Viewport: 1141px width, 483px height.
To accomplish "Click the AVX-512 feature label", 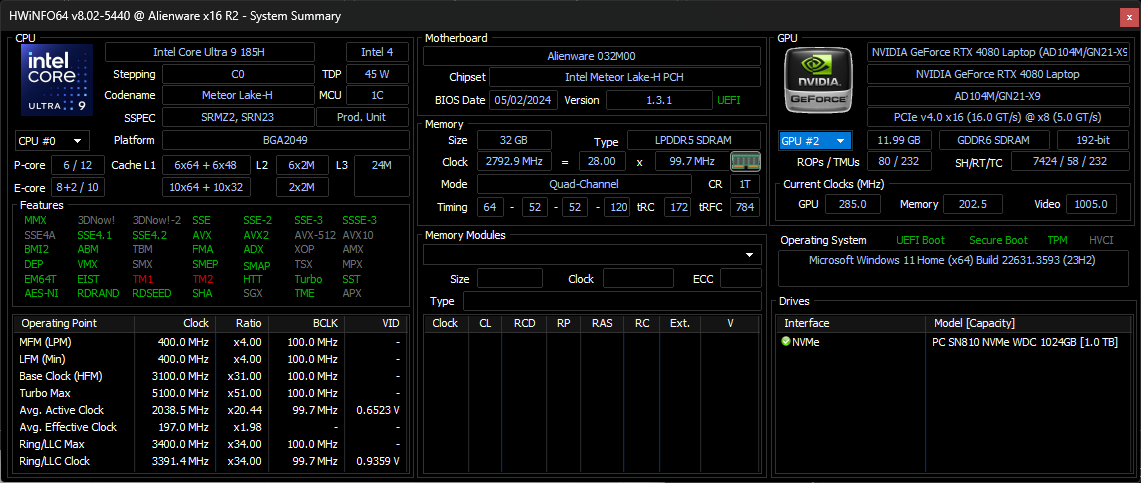I will (x=314, y=235).
